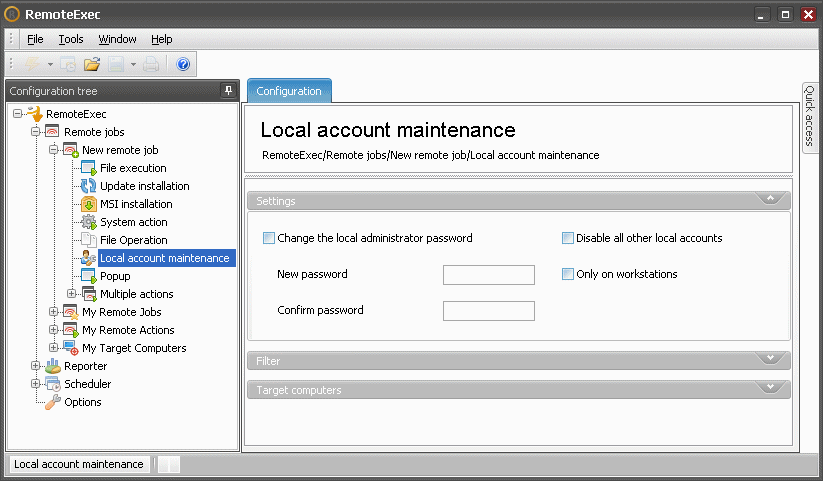Maximize the RemoteExec window

tap(785, 15)
